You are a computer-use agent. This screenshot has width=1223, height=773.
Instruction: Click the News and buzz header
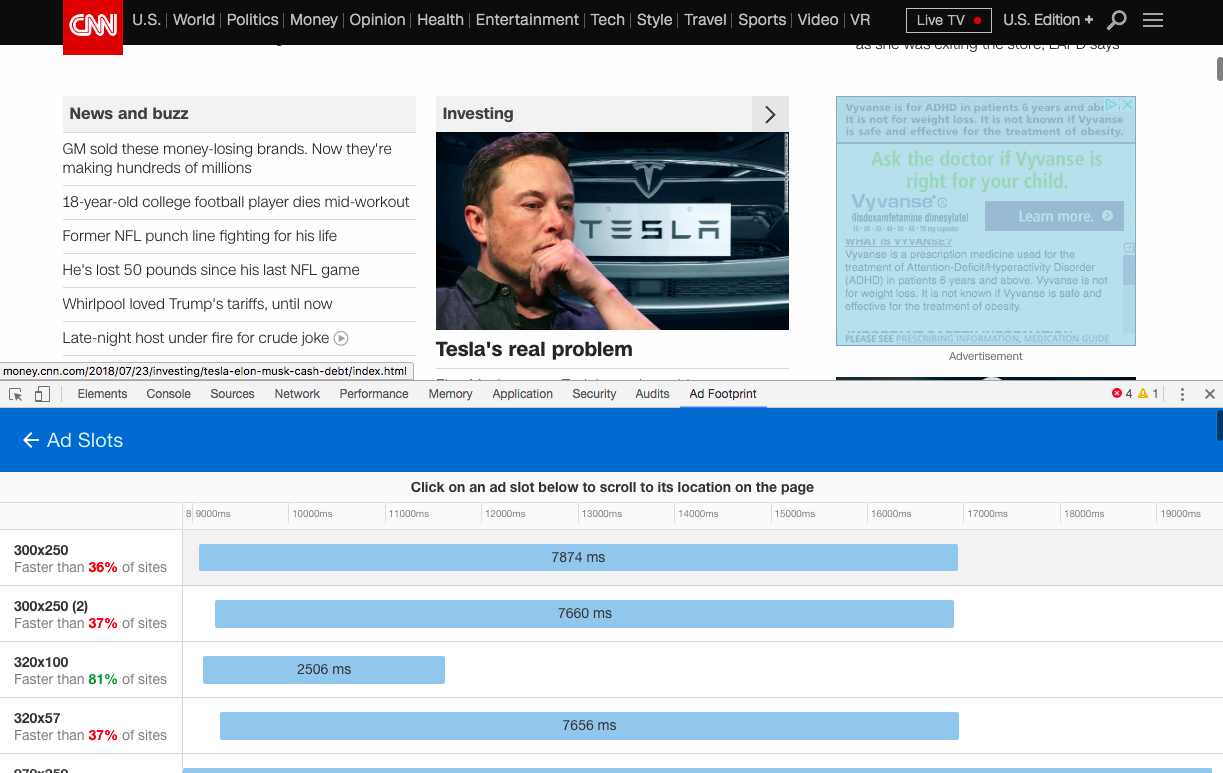pyautogui.click(x=129, y=114)
